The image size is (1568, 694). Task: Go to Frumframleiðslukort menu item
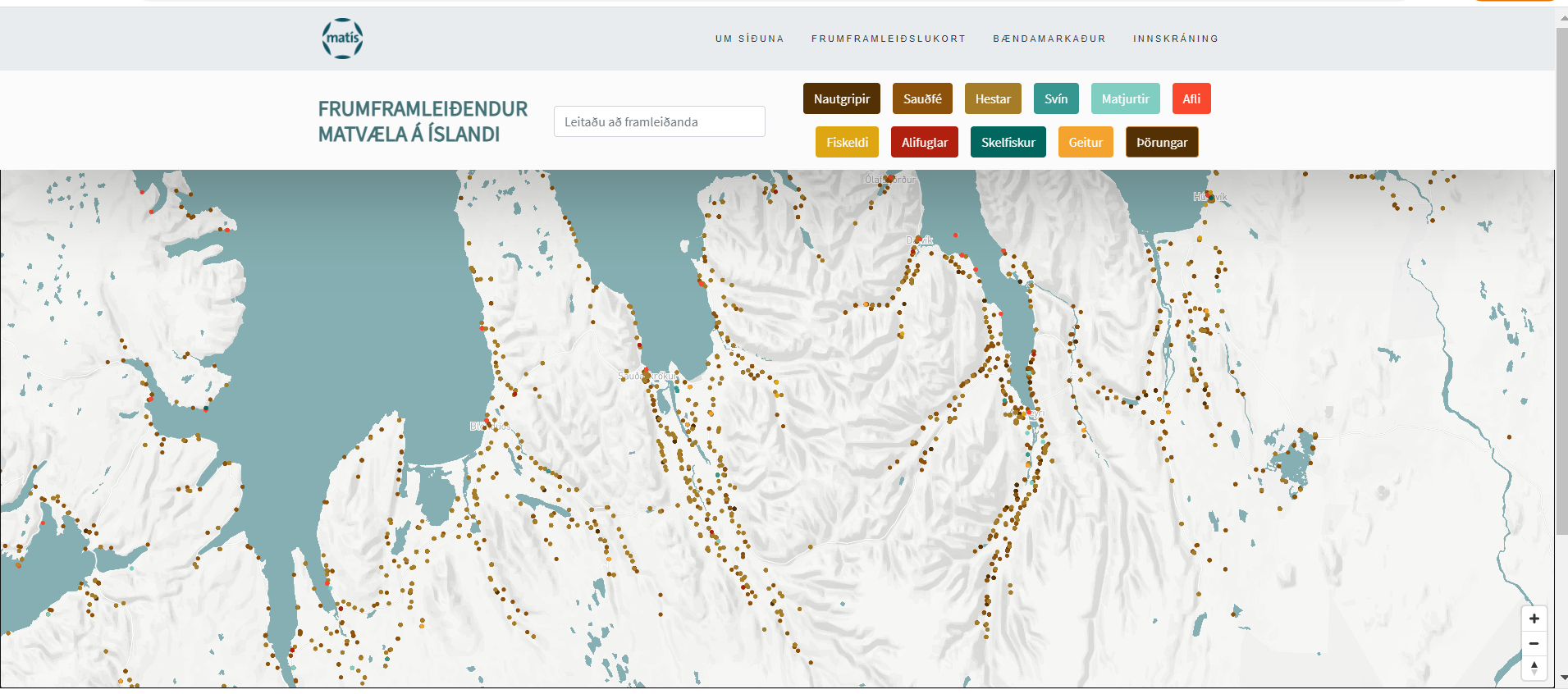(889, 39)
